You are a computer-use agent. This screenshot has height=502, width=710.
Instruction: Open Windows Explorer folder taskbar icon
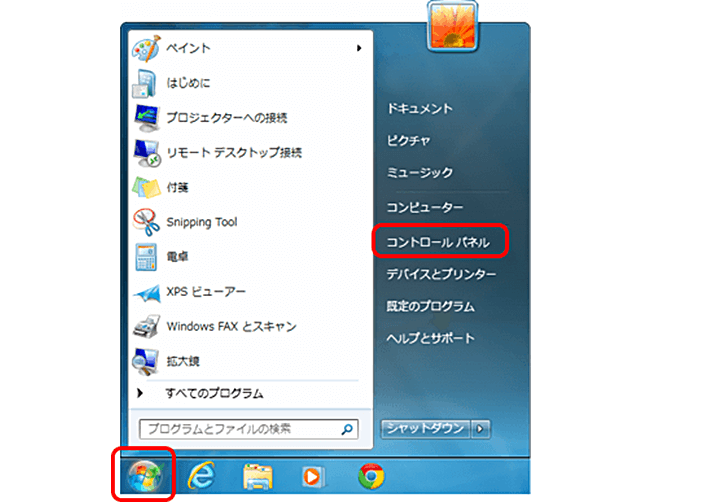coord(258,477)
